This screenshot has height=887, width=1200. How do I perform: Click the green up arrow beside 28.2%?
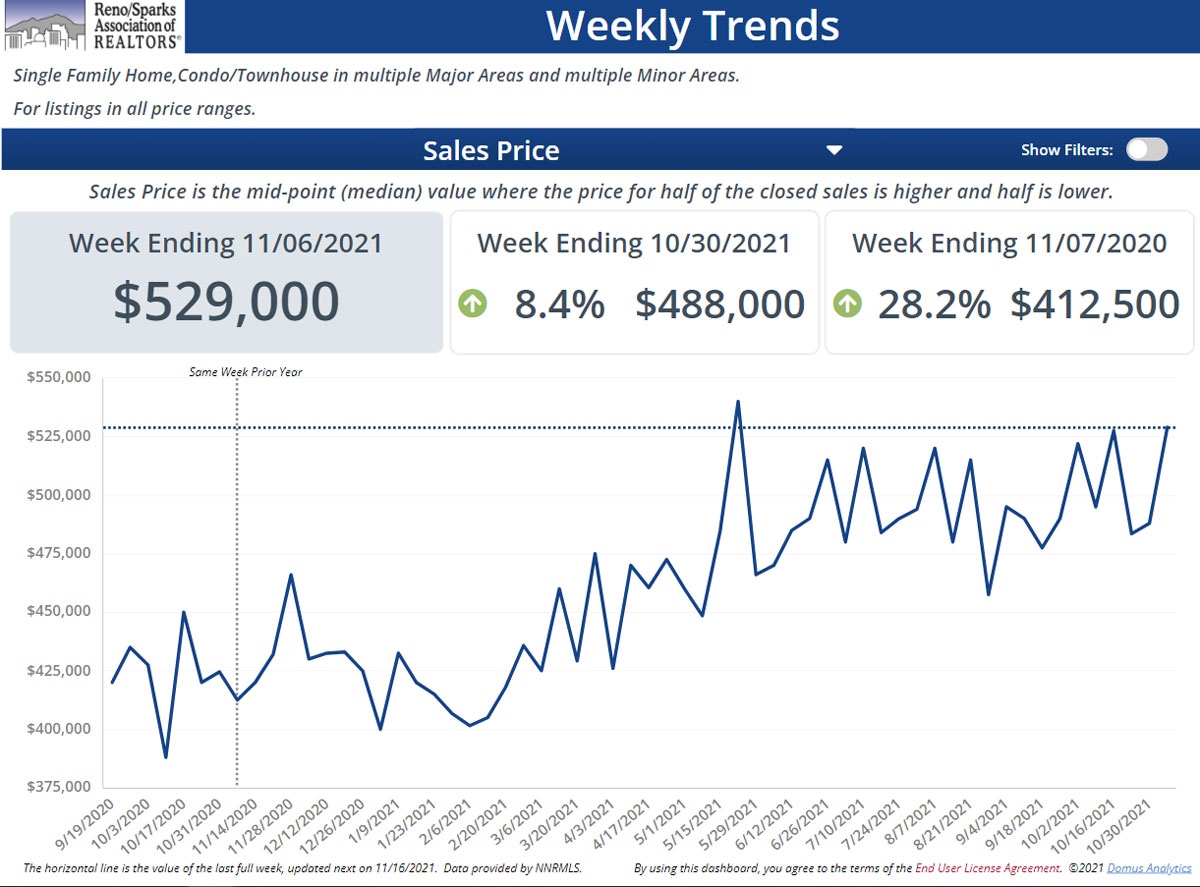[x=847, y=304]
